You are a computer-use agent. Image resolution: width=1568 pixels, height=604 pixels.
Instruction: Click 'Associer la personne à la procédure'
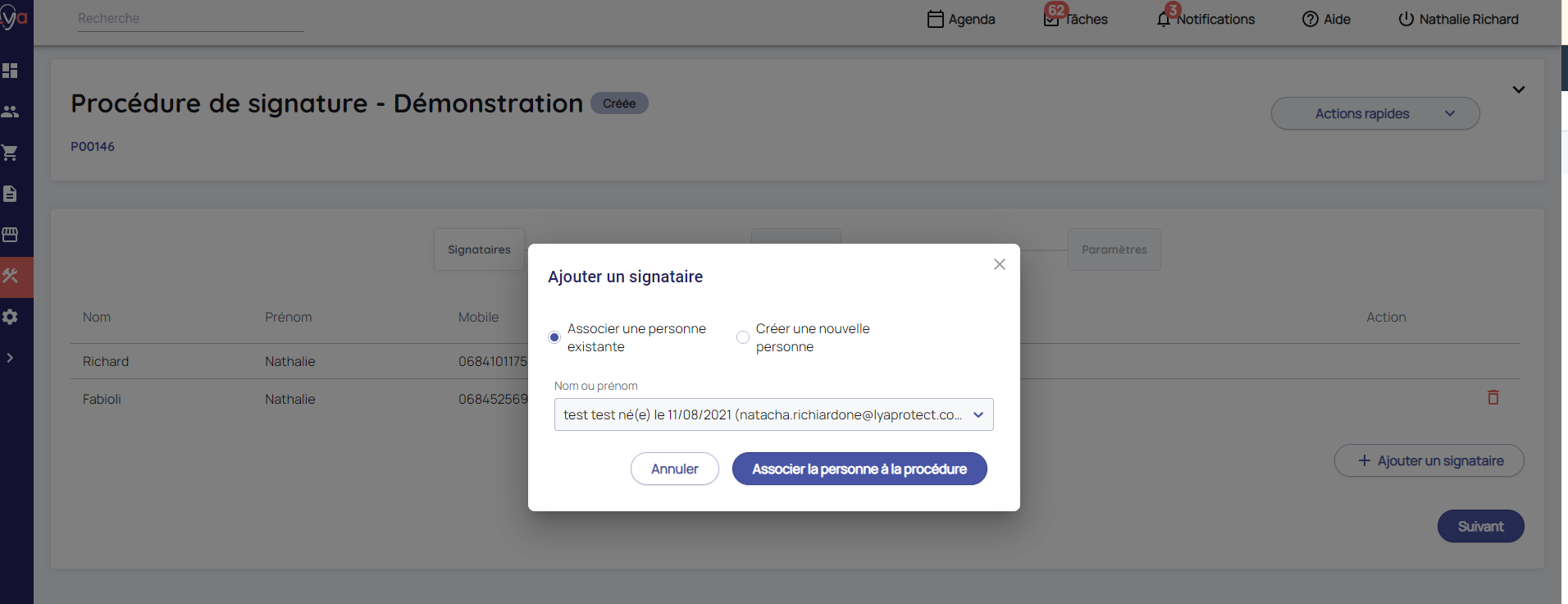pyautogui.click(x=859, y=469)
